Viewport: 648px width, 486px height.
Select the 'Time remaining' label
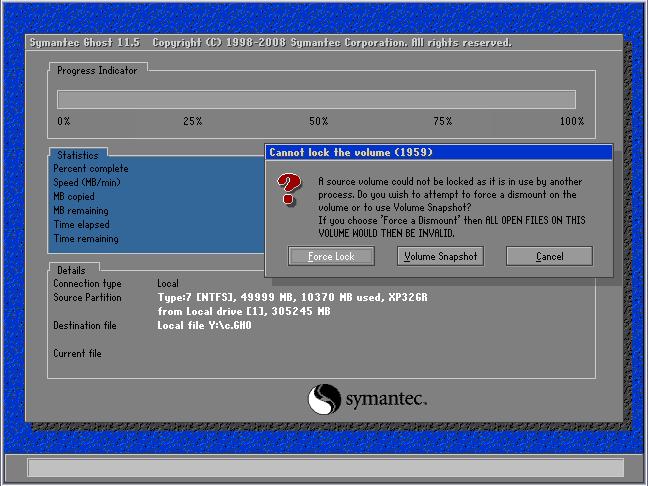click(x=86, y=238)
